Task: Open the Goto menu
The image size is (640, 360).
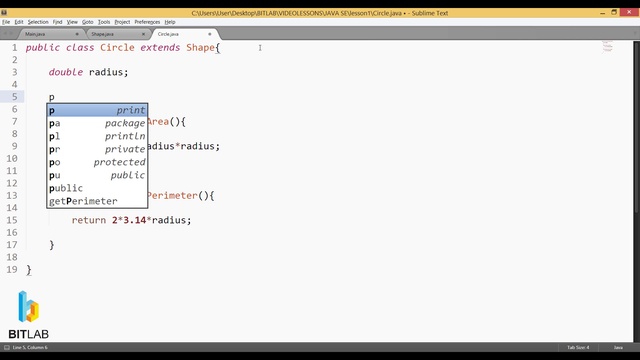Action: [88, 22]
